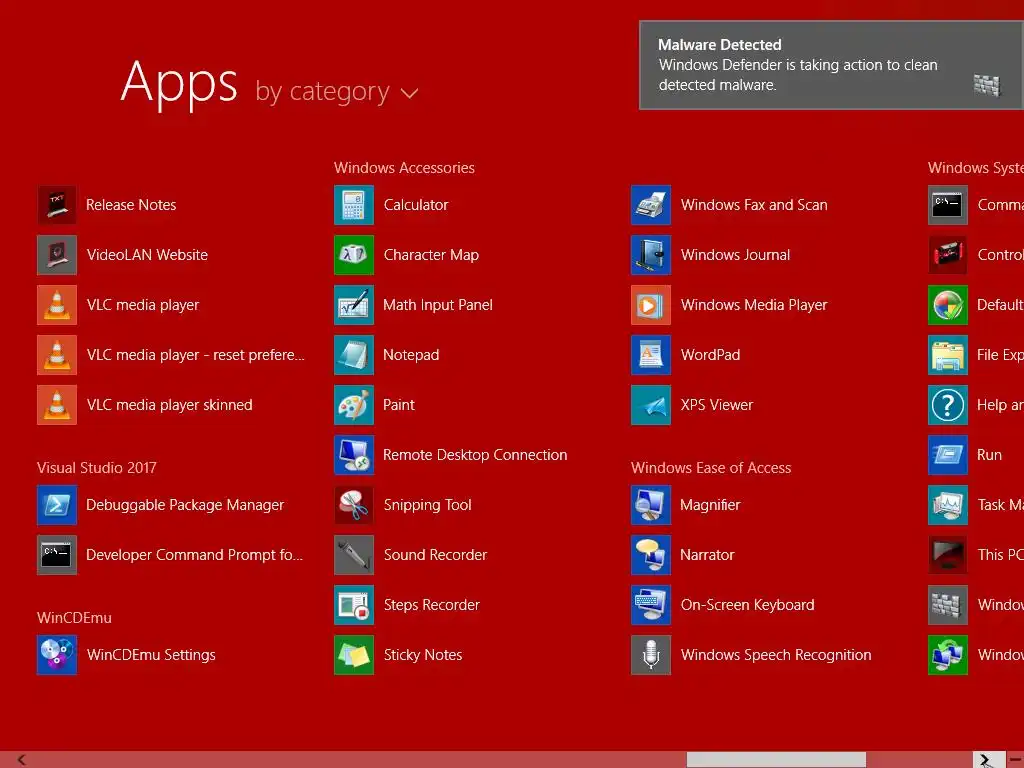Launch the Magnifier icon
1024x768 pixels.
point(651,505)
